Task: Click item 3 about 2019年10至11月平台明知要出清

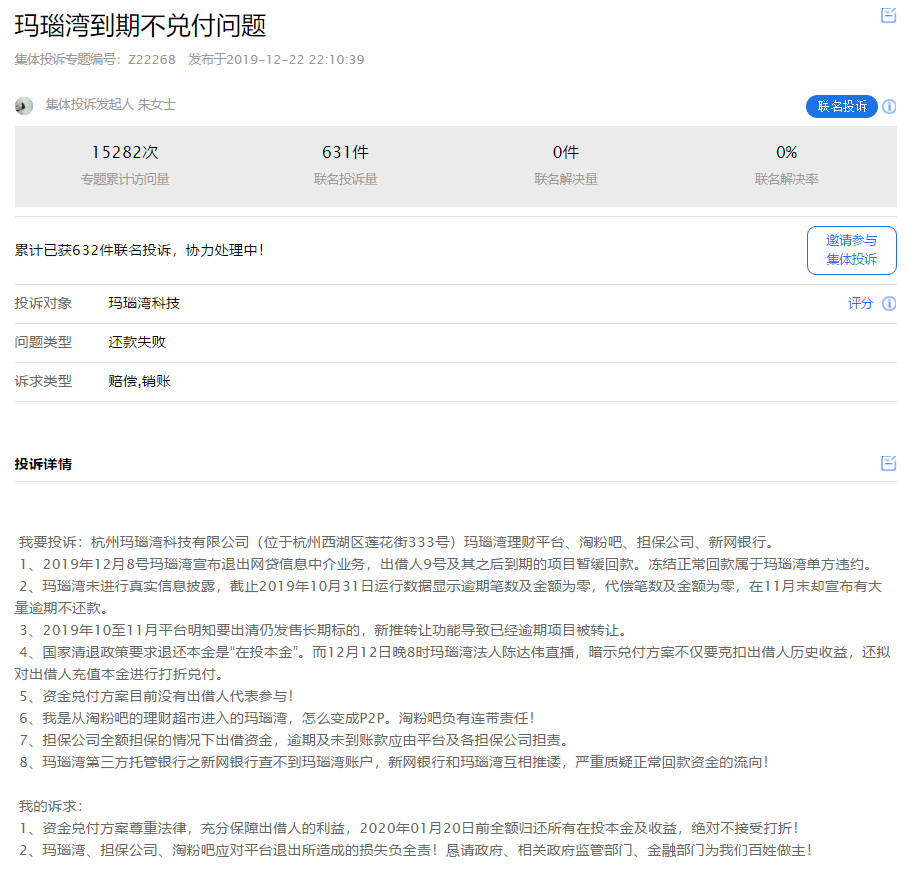Action: pyautogui.click(x=323, y=630)
